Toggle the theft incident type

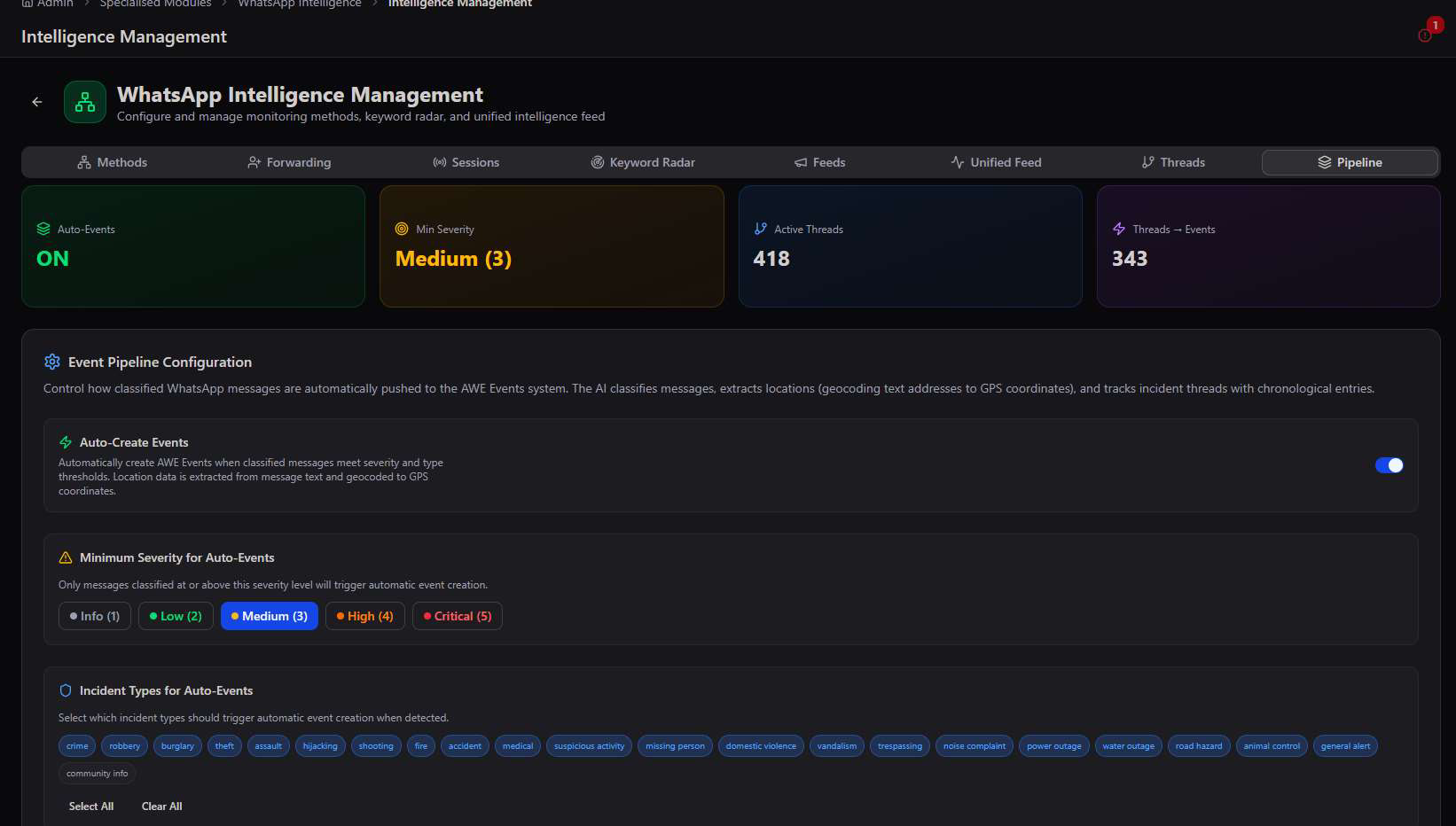click(224, 746)
